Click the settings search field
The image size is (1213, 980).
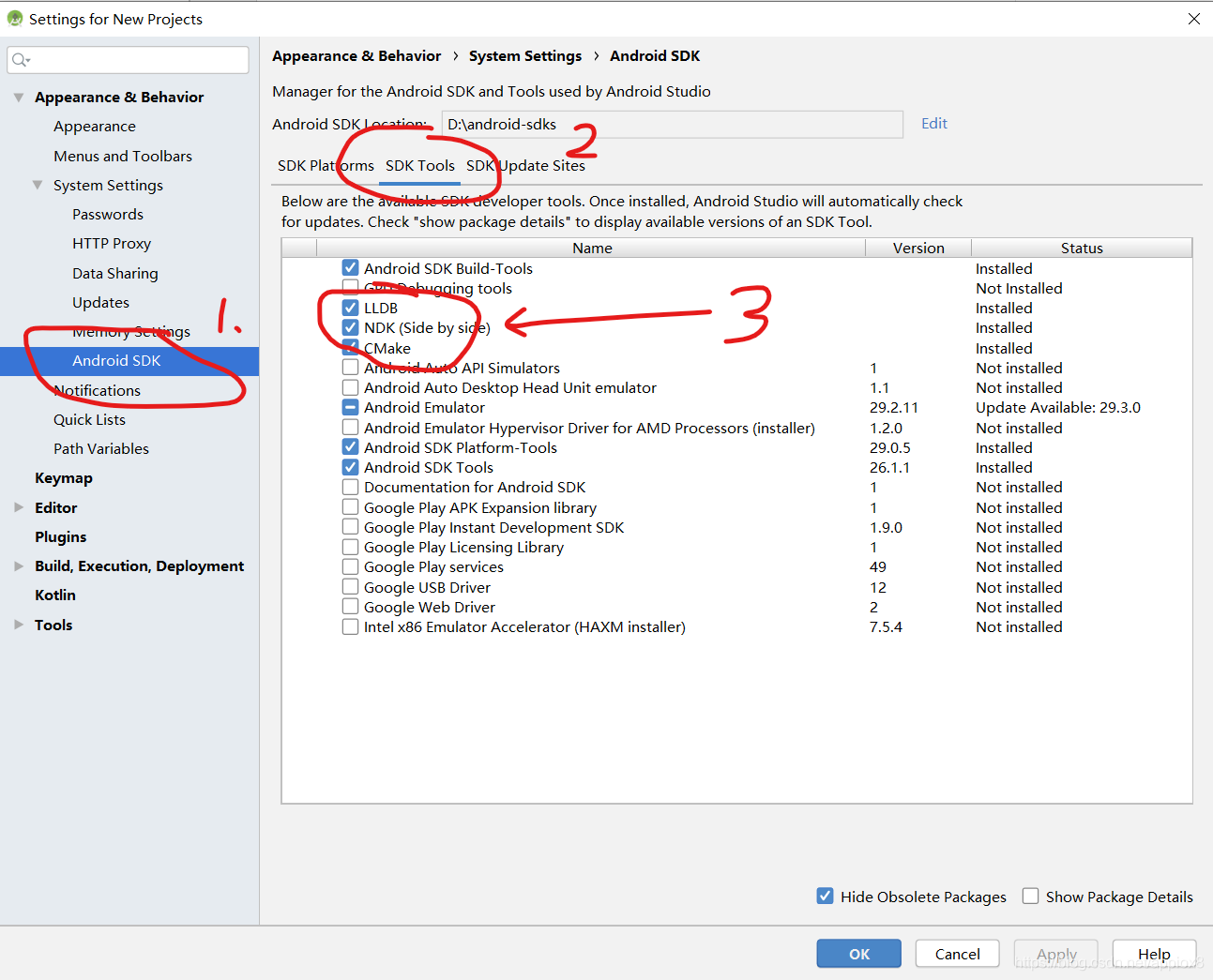click(128, 60)
